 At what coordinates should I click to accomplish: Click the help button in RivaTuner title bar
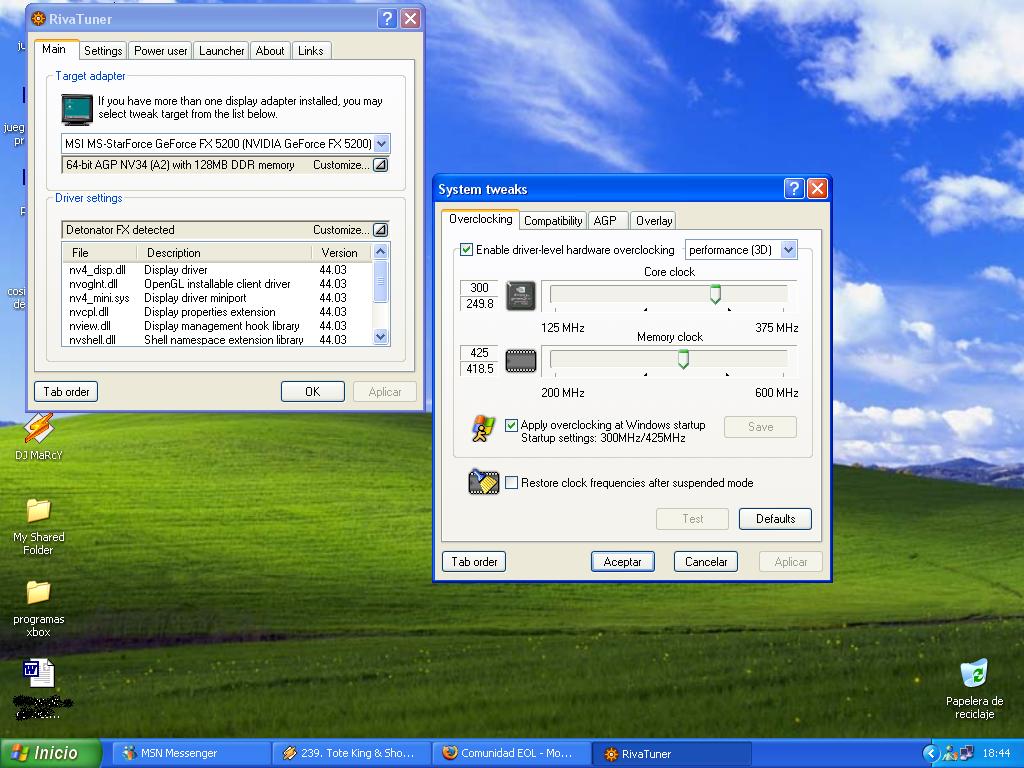point(387,18)
